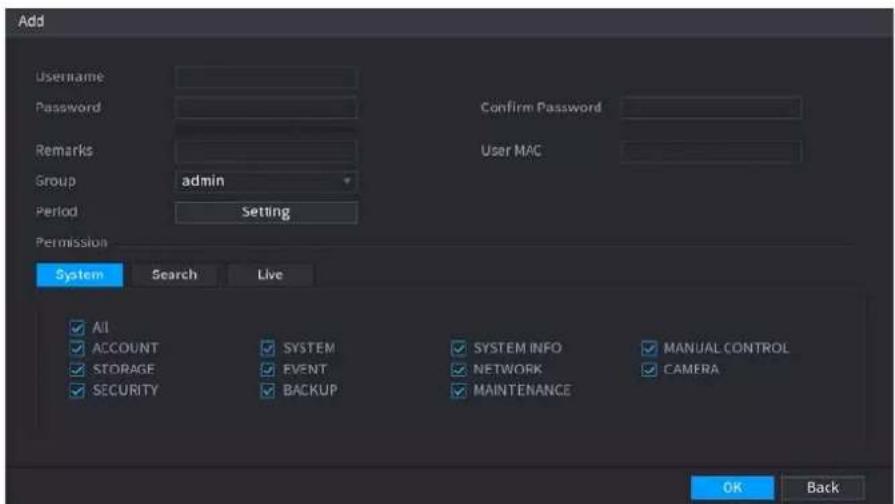895x504 pixels.
Task: Toggle the MAINTENANCE permission checkbox
Action: coord(458,390)
